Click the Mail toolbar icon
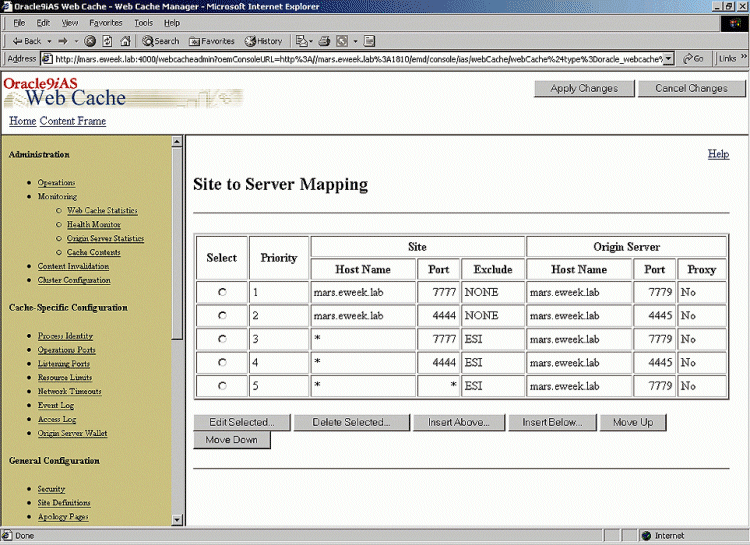This screenshot has height=545, width=750. point(304,41)
